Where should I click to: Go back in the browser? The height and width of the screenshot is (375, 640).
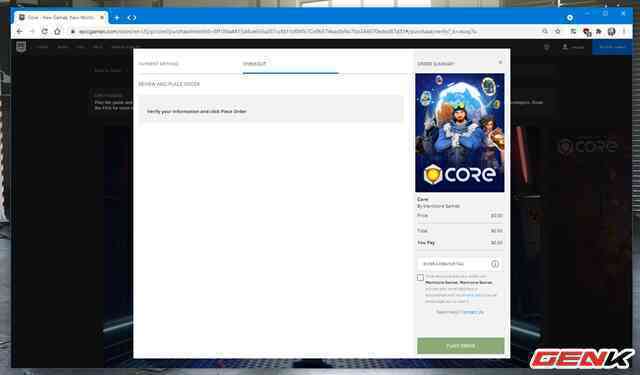click(x=19, y=31)
